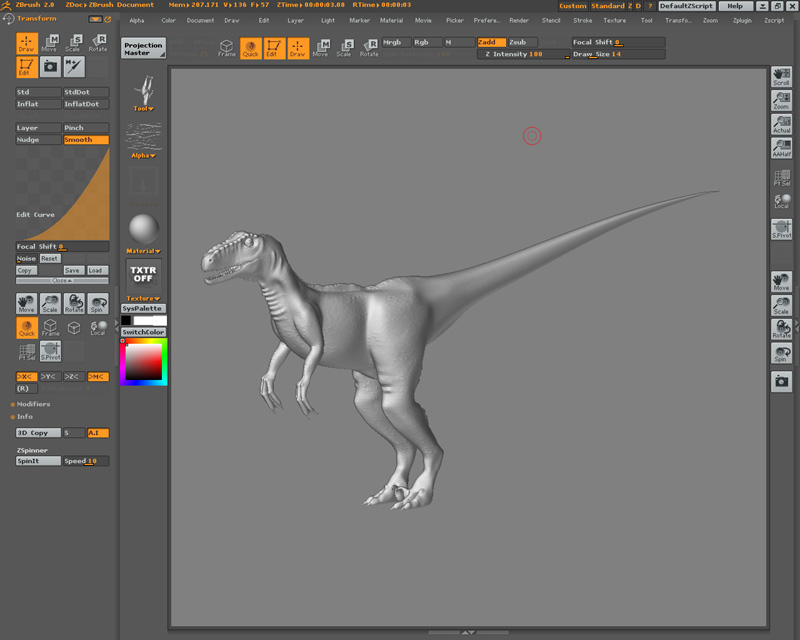Toggle the Mrgb button
Screen dimensions: 800x640
tap(396, 42)
